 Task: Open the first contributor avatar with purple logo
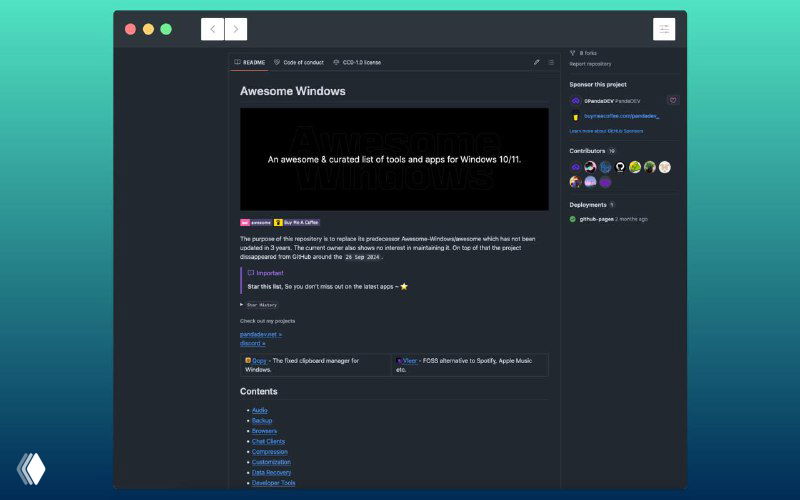coord(576,167)
